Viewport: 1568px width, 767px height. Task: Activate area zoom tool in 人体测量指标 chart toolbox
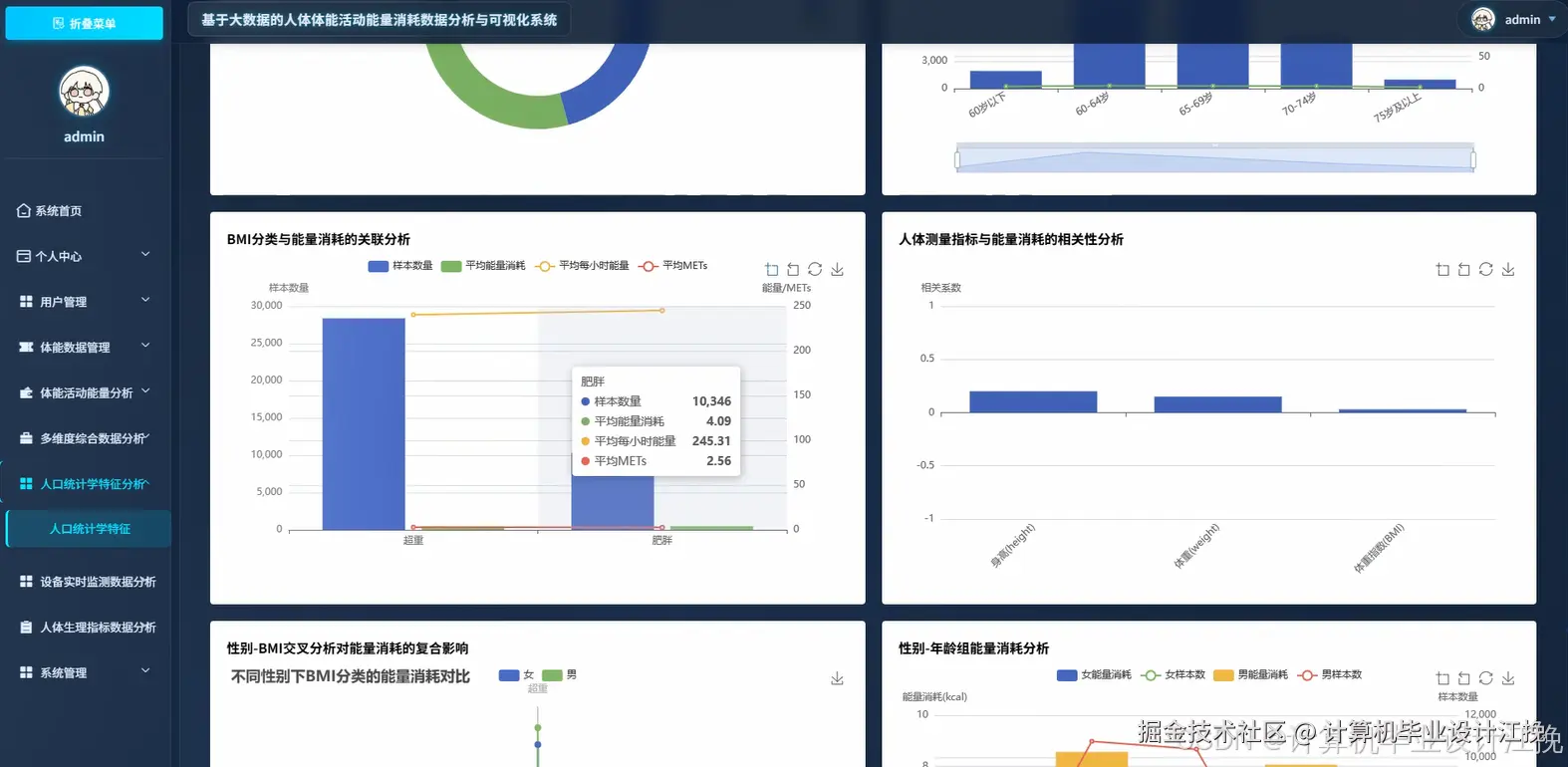point(1442,270)
